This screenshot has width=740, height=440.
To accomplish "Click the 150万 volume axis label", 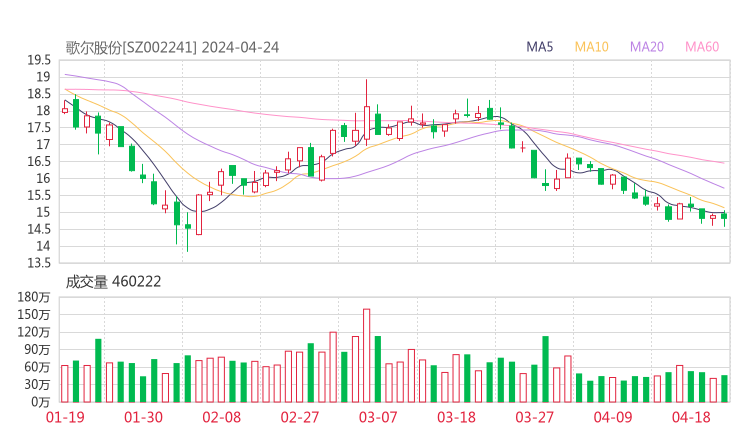I will click(34, 315).
